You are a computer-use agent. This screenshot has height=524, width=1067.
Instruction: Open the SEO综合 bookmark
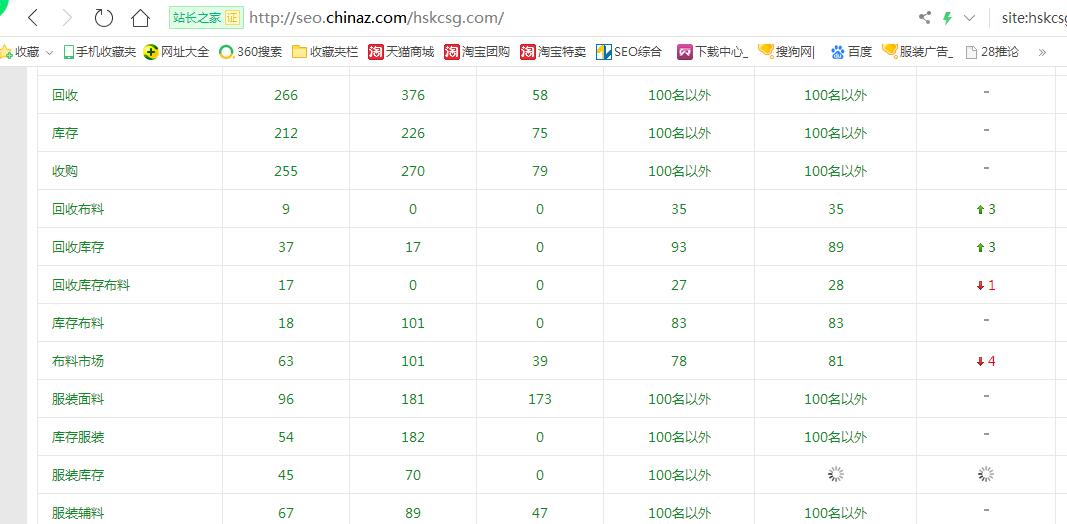[x=629, y=52]
